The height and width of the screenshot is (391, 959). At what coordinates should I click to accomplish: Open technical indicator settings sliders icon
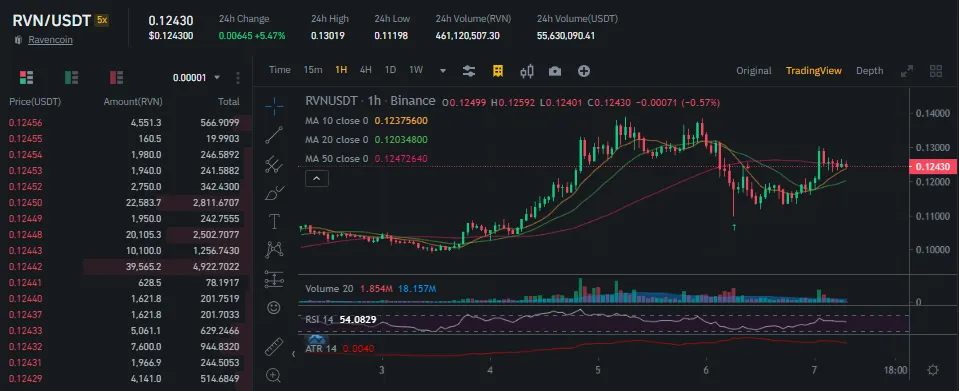click(468, 71)
